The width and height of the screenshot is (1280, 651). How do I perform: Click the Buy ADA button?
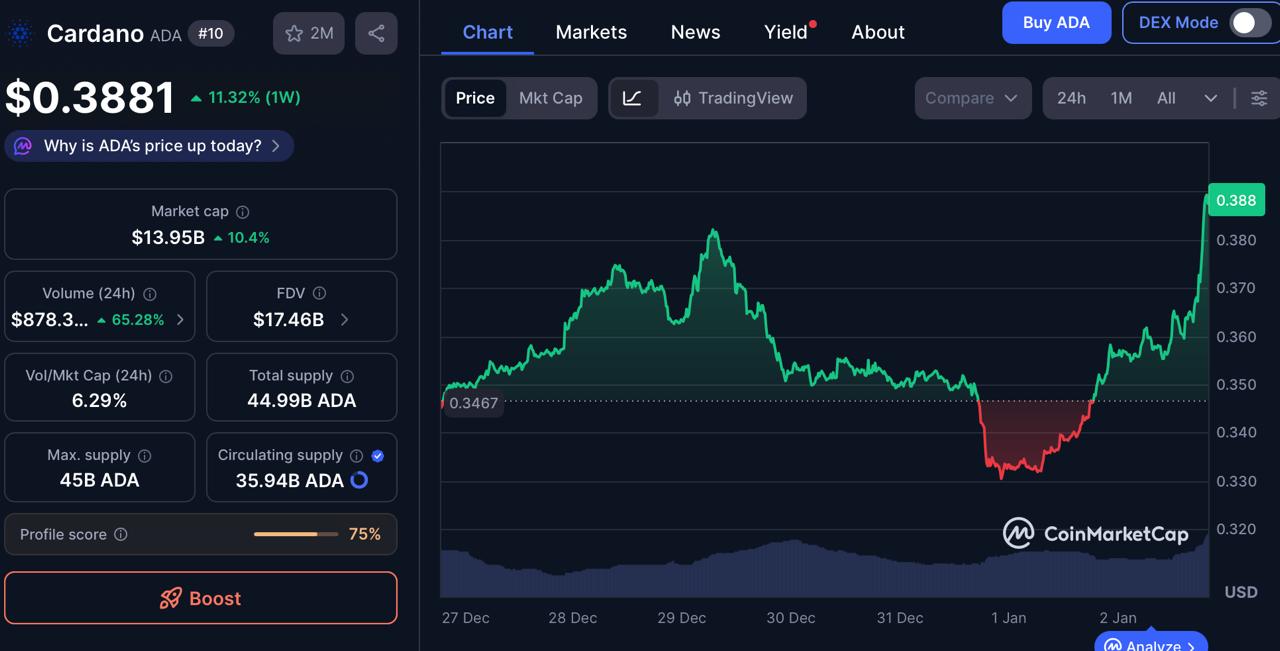click(1056, 22)
